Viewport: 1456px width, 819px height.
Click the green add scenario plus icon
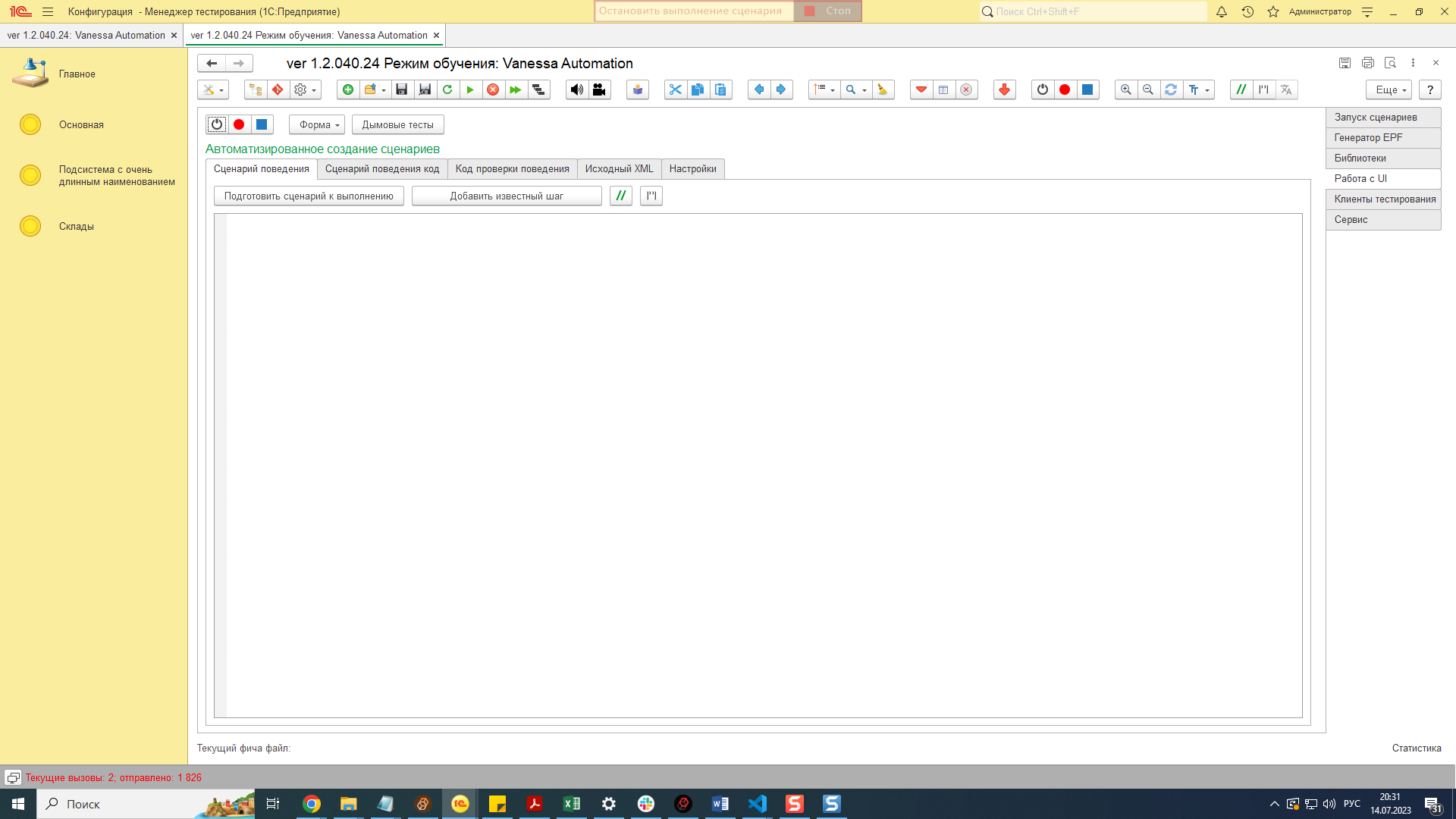(x=348, y=89)
